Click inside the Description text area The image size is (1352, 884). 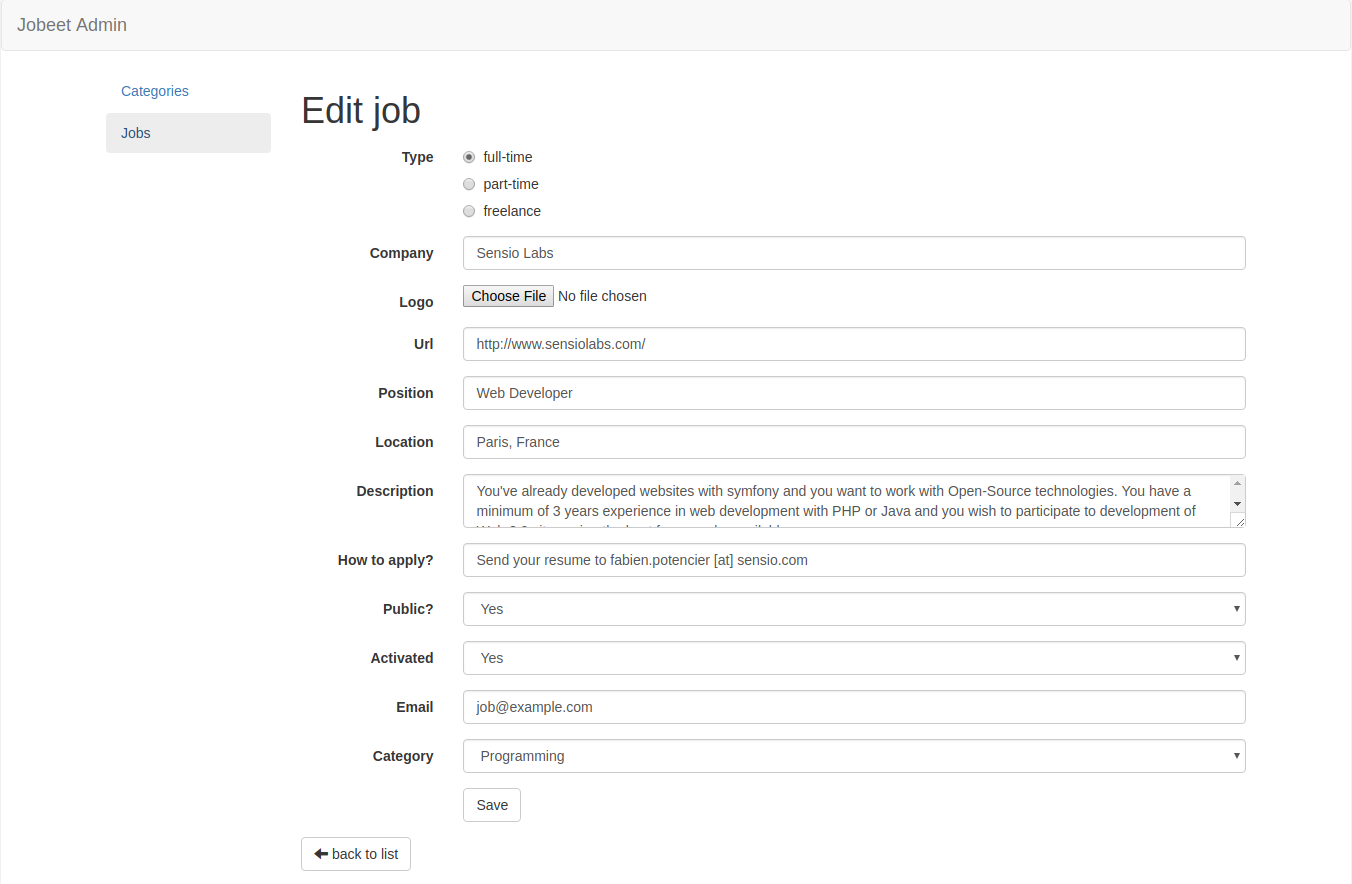pos(846,501)
